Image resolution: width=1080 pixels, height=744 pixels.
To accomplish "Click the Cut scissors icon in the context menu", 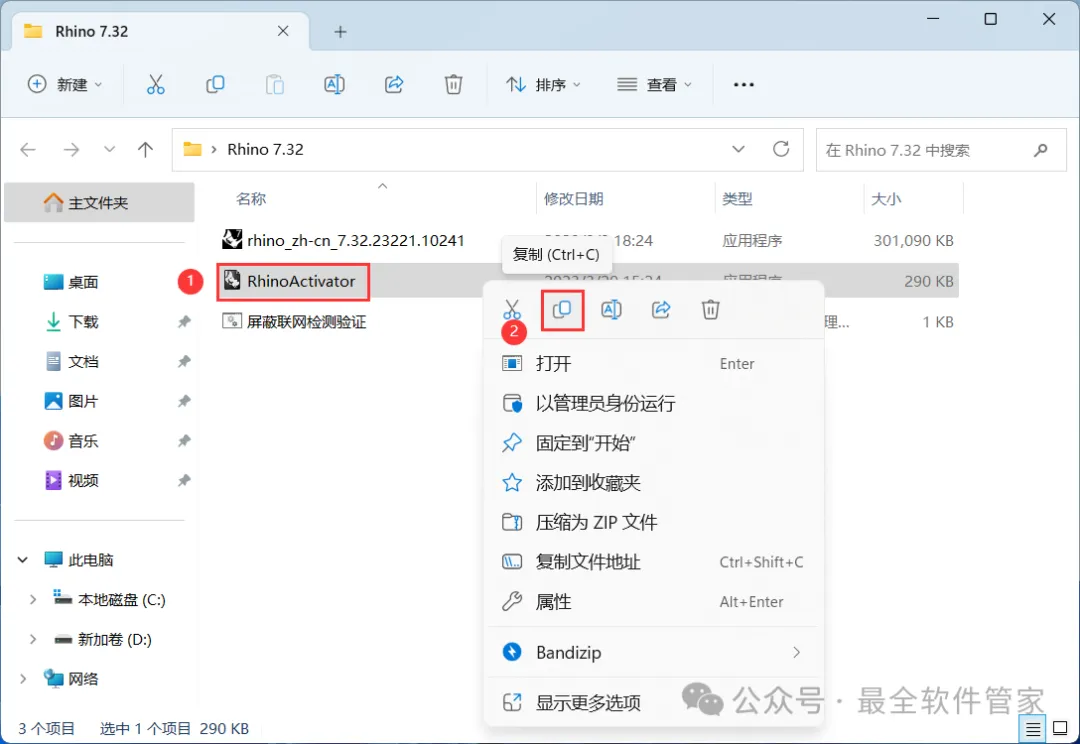I will point(512,309).
